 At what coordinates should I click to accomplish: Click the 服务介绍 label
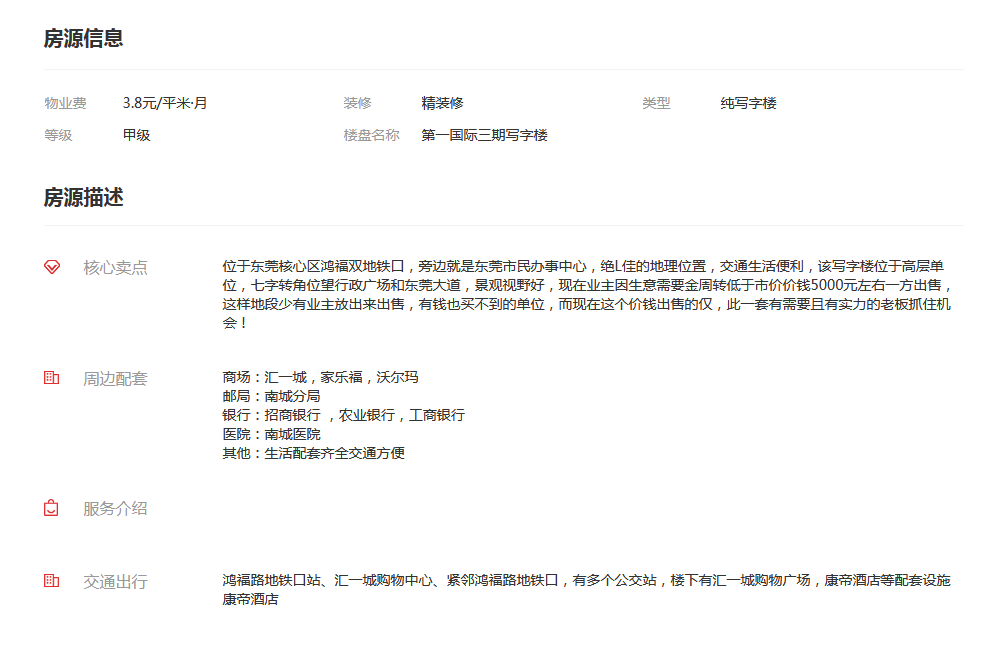coord(115,508)
